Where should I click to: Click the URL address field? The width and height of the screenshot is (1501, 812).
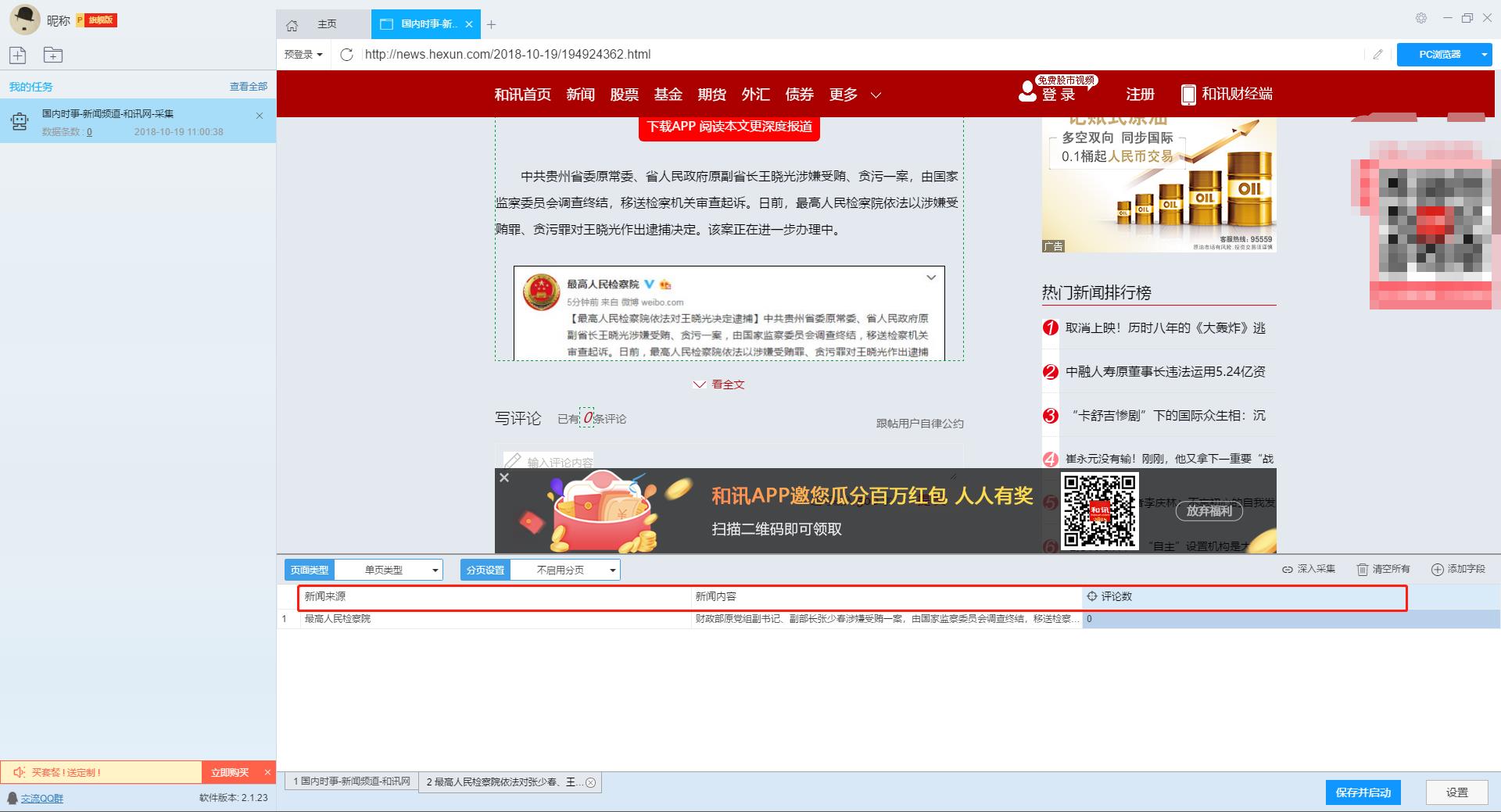pyautogui.click(x=860, y=54)
